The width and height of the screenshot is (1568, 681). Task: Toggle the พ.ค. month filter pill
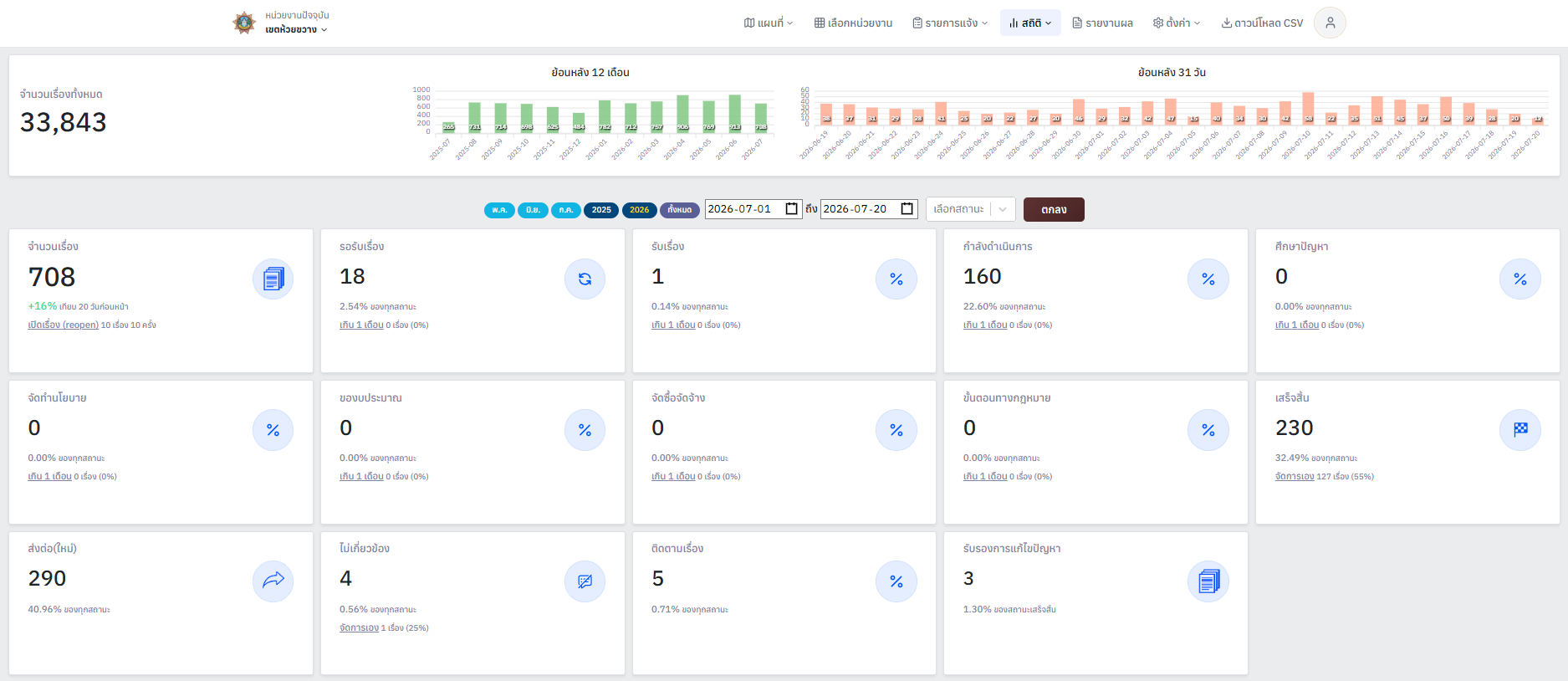pos(499,210)
